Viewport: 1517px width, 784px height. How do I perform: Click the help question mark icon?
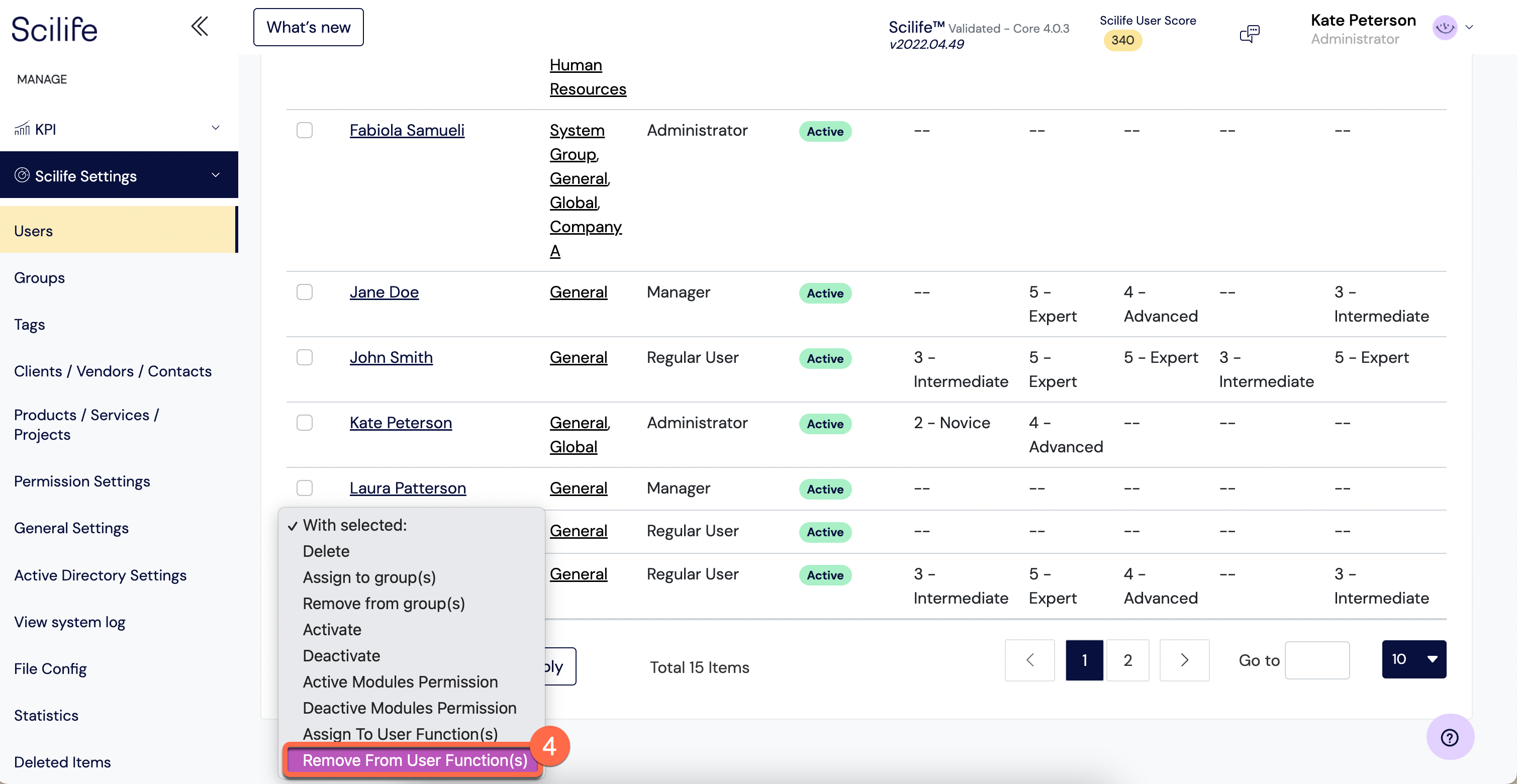pyautogui.click(x=1449, y=737)
